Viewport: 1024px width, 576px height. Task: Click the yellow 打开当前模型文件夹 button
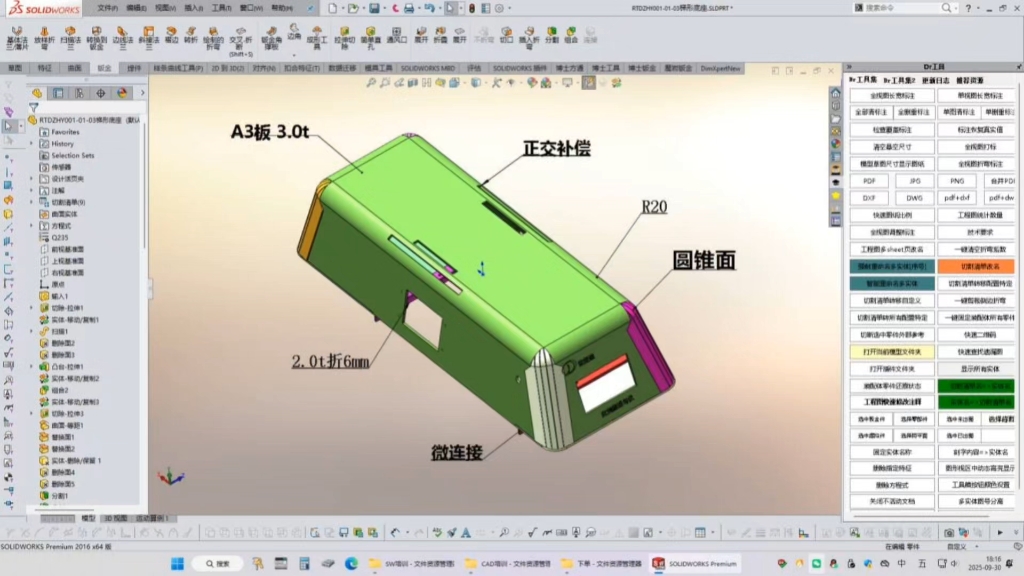tap(892, 352)
